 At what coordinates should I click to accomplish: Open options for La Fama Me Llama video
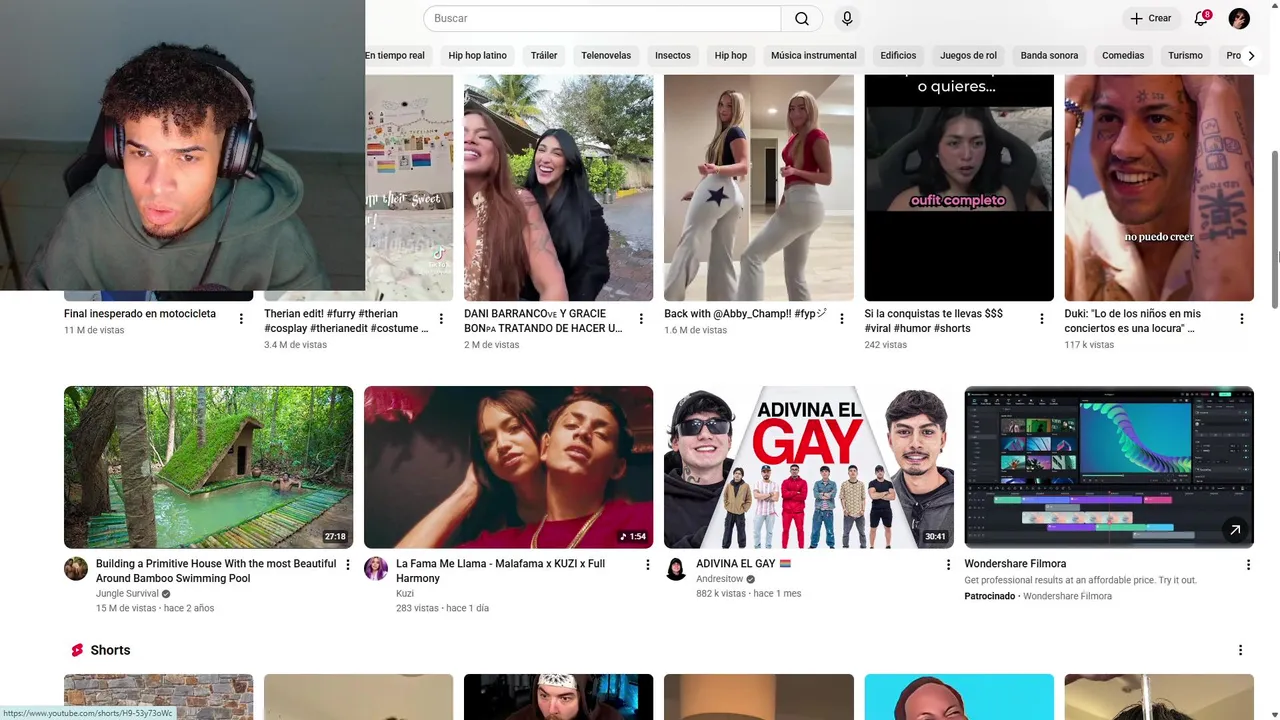647,565
